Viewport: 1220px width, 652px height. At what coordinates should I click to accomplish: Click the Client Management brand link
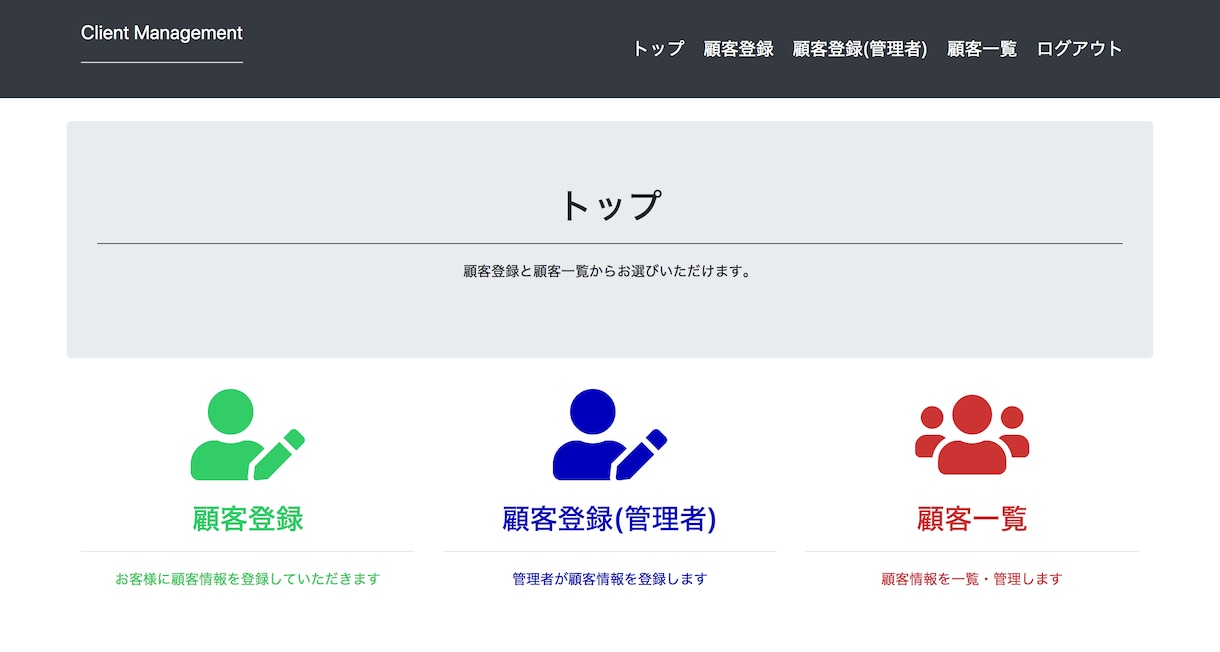[162, 33]
